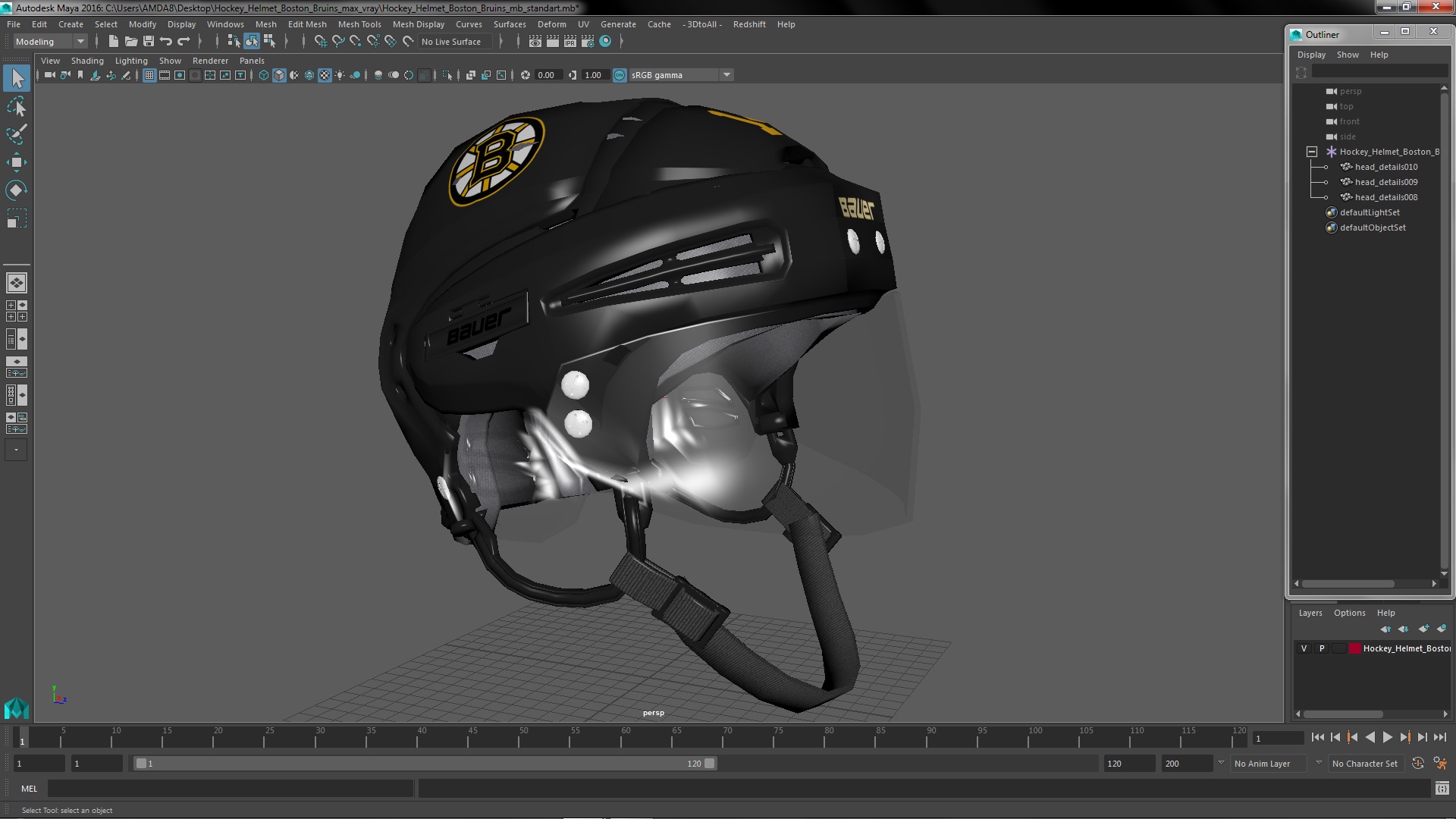Screen dimensions: 1456x819
Task: Click the playback end time field 120
Action: pos(1129,764)
